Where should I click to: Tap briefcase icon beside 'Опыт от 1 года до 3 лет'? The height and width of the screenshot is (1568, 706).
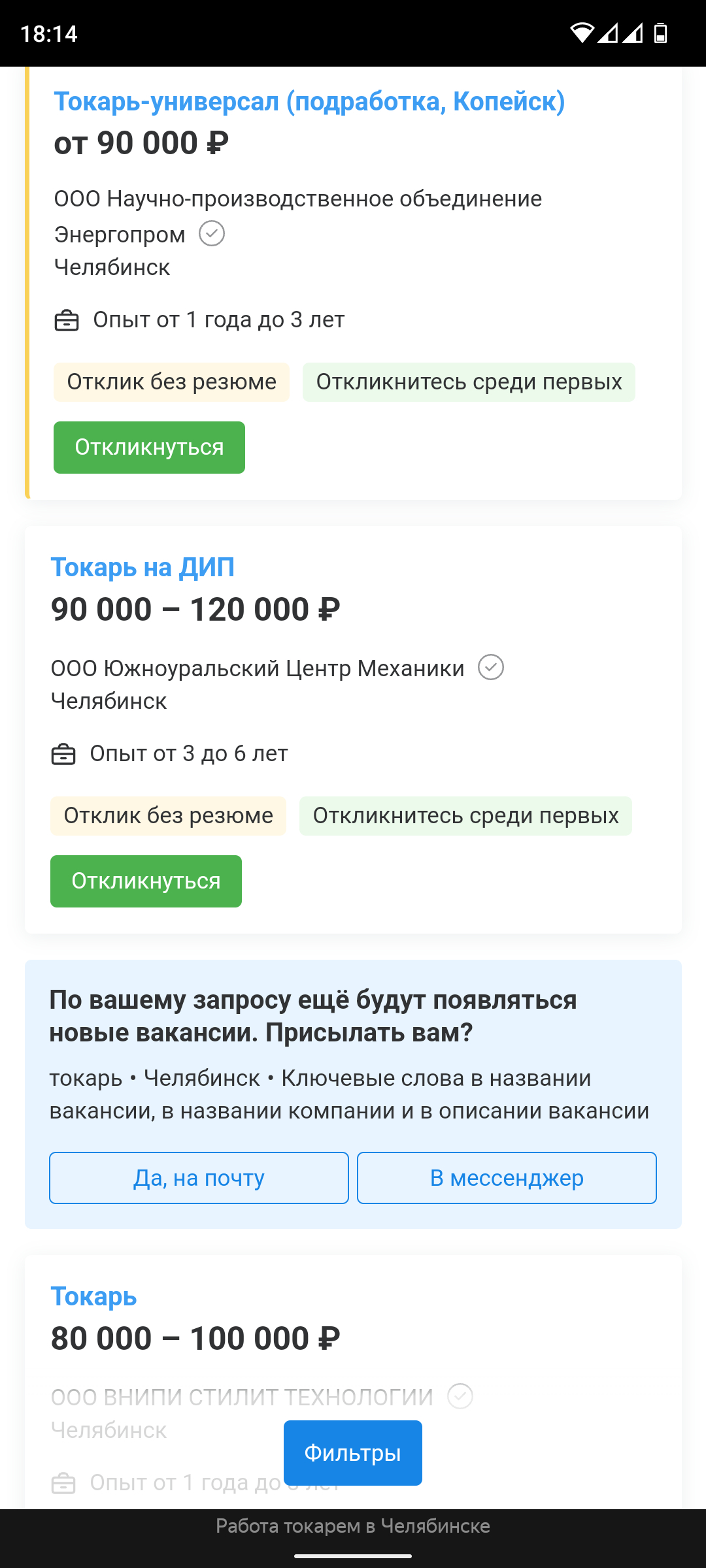click(x=66, y=320)
